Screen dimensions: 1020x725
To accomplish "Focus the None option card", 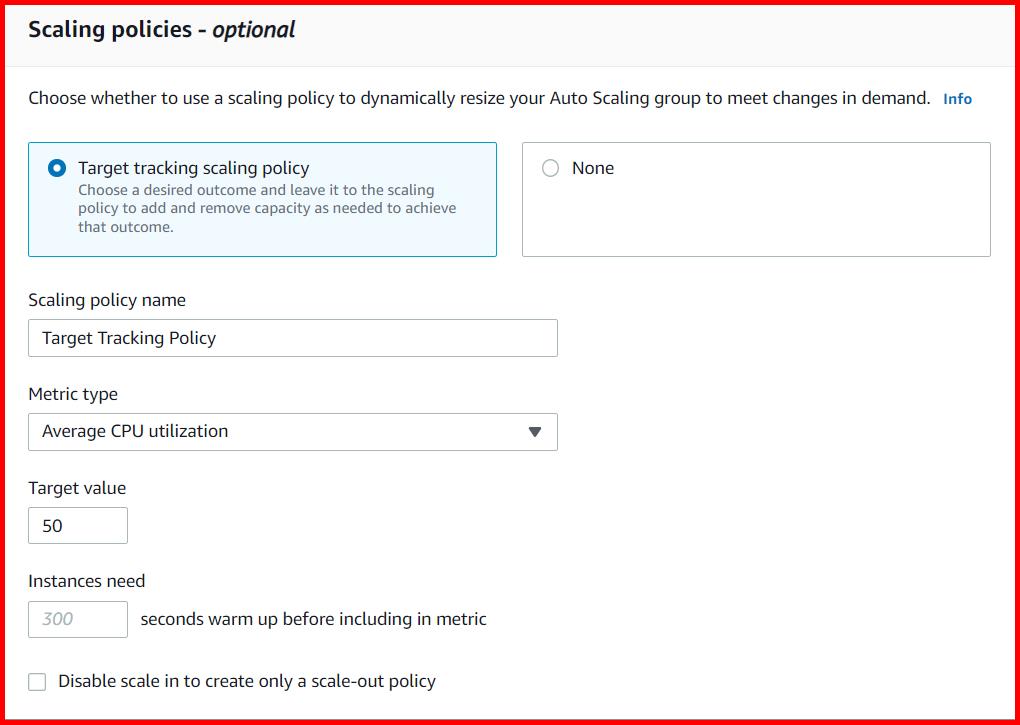I will point(755,199).
